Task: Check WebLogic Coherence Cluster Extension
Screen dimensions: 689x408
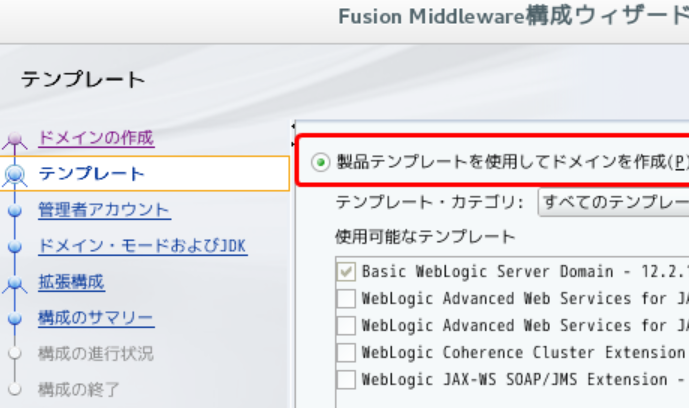Action: click(346, 353)
